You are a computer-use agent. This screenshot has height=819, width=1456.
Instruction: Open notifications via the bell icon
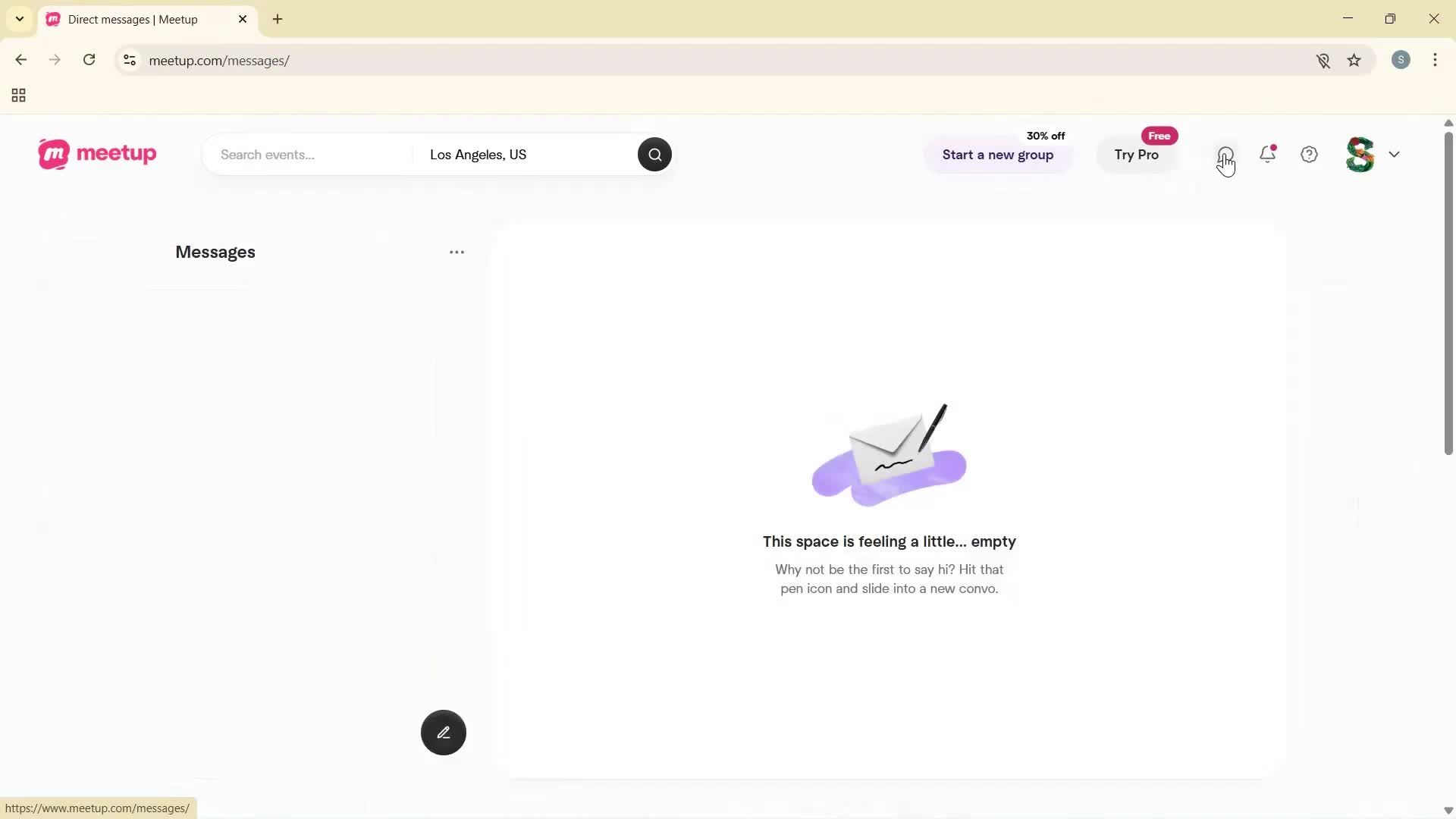coord(1266,154)
